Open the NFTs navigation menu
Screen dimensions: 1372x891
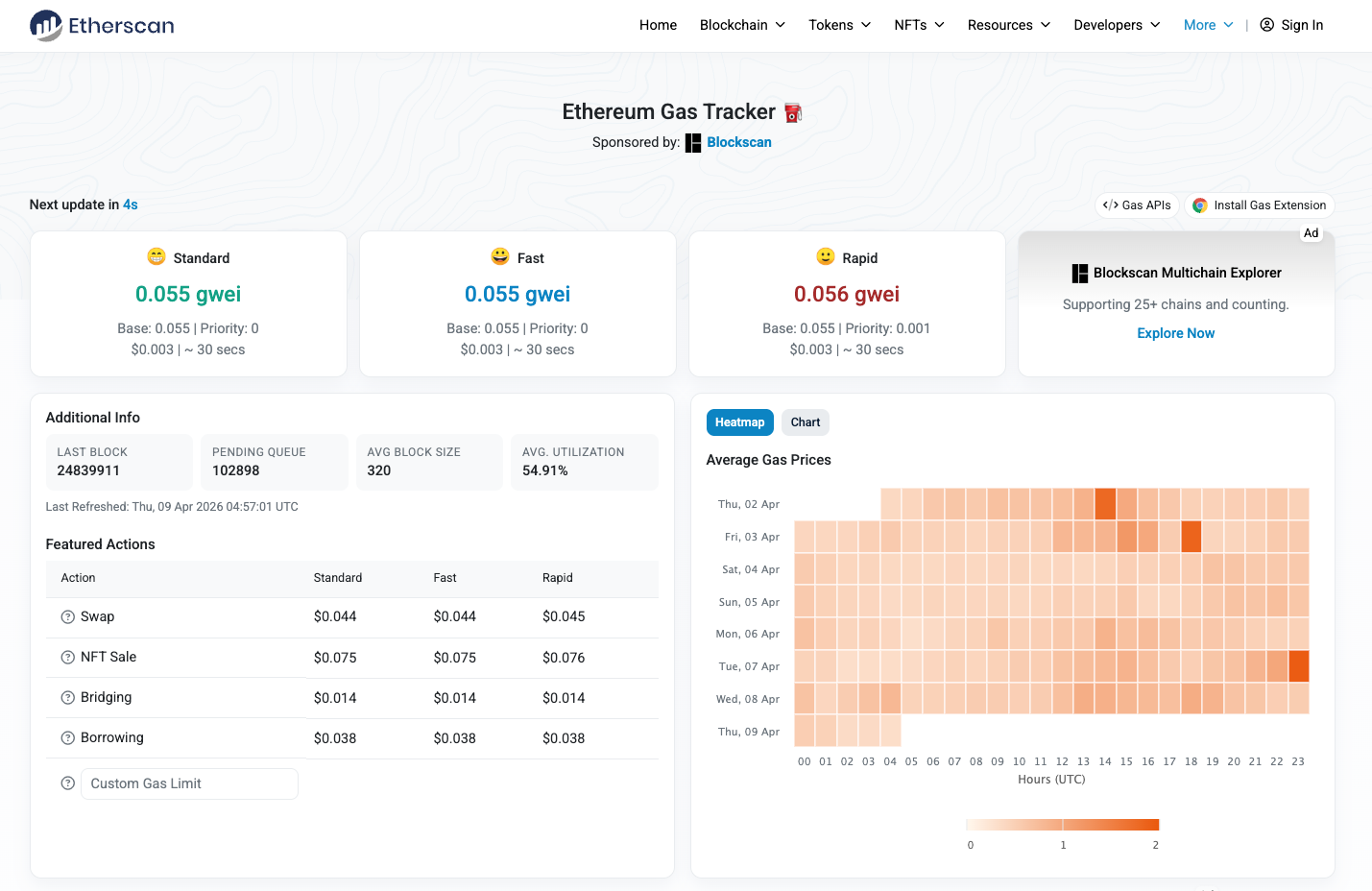pyautogui.click(x=919, y=25)
